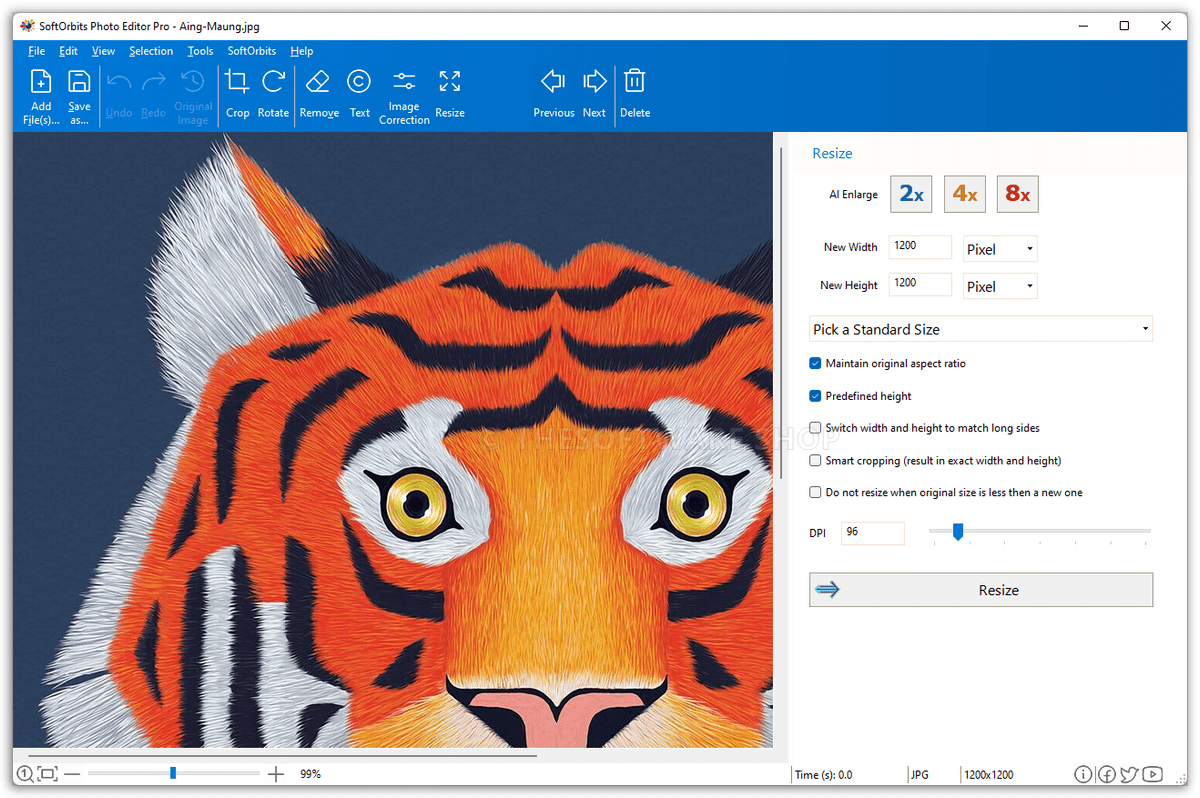Click the Time (s): 0.0 status text
1200x798 pixels.
click(823, 775)
